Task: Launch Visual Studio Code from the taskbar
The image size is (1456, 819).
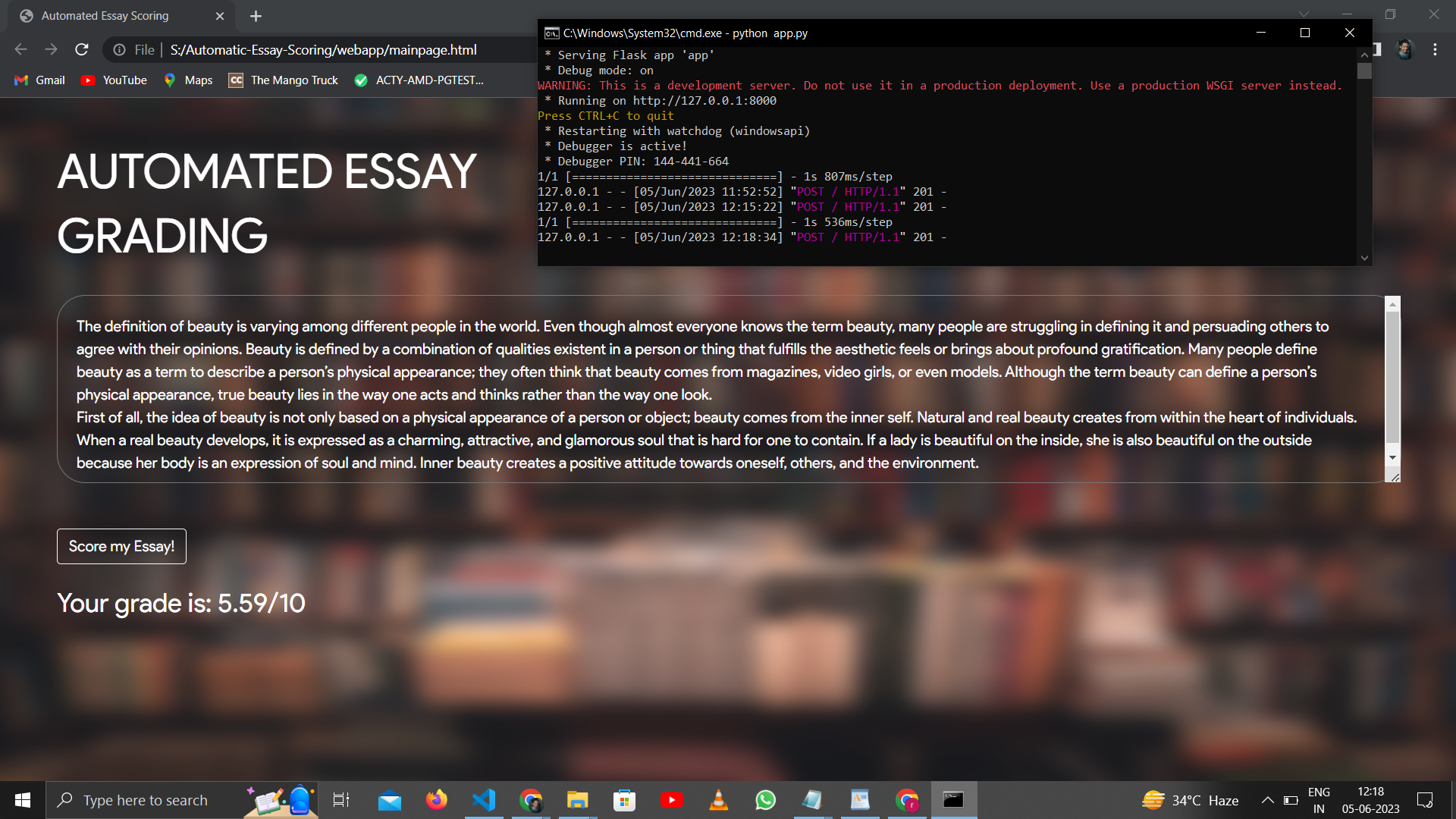Action: coord(484,799)
